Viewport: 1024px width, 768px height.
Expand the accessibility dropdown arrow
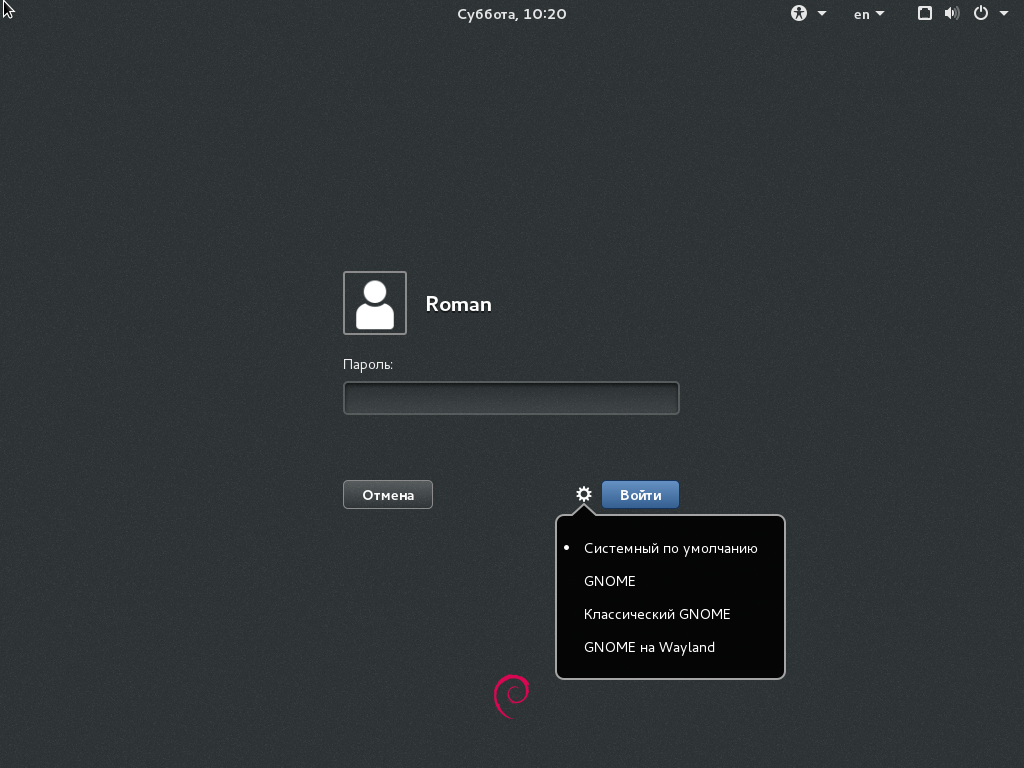tap(822, 14)
